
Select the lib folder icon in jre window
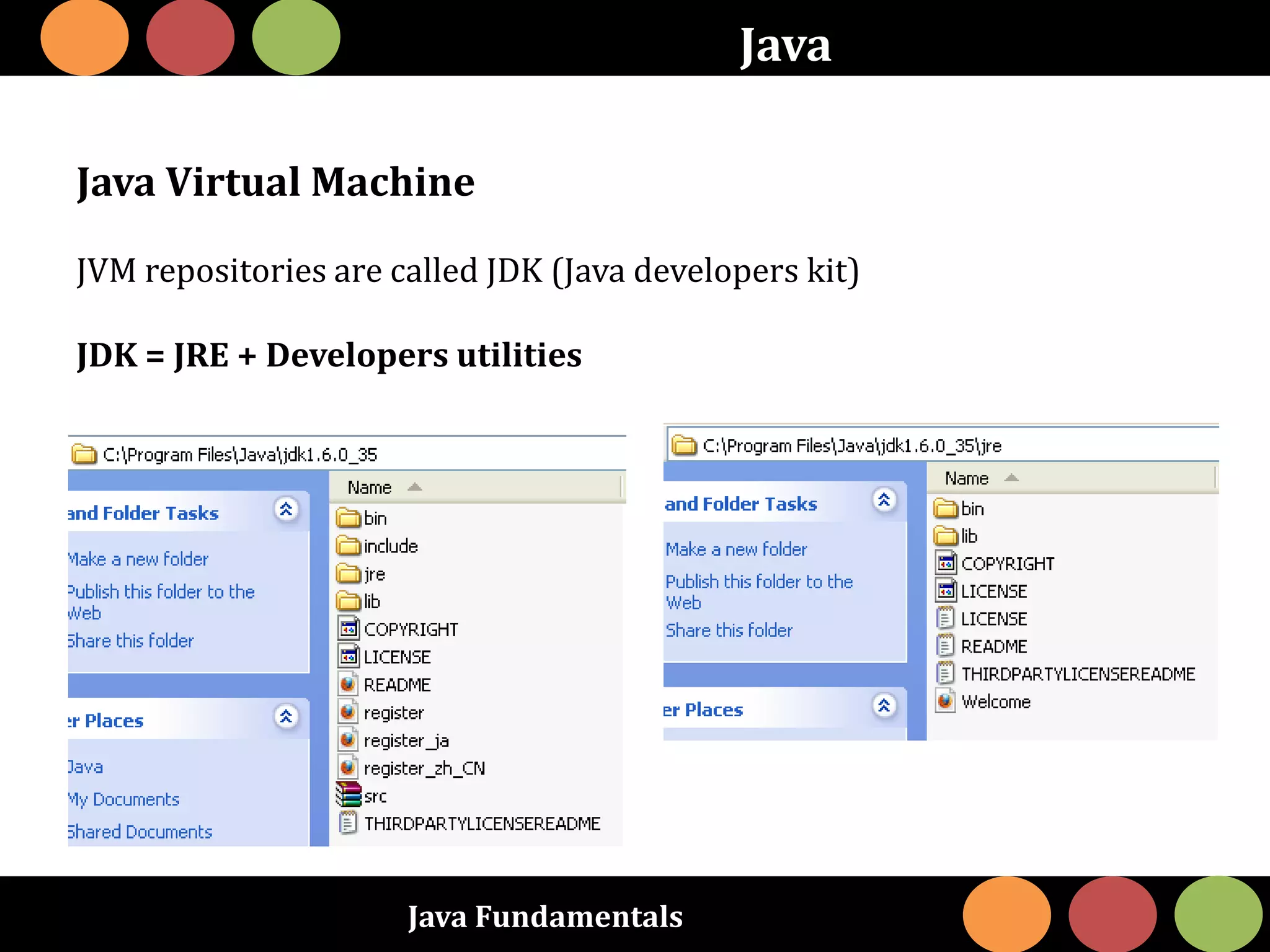(946, 535)
